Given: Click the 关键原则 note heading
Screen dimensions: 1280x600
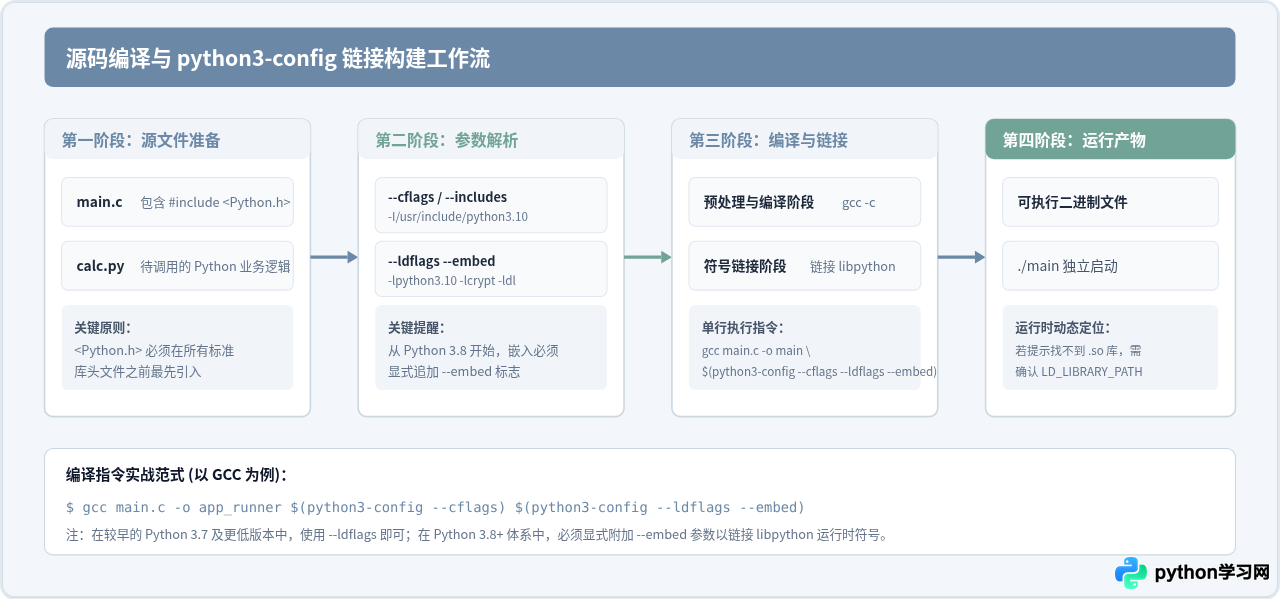Looking at the screenshot, I should pos(102,327).
